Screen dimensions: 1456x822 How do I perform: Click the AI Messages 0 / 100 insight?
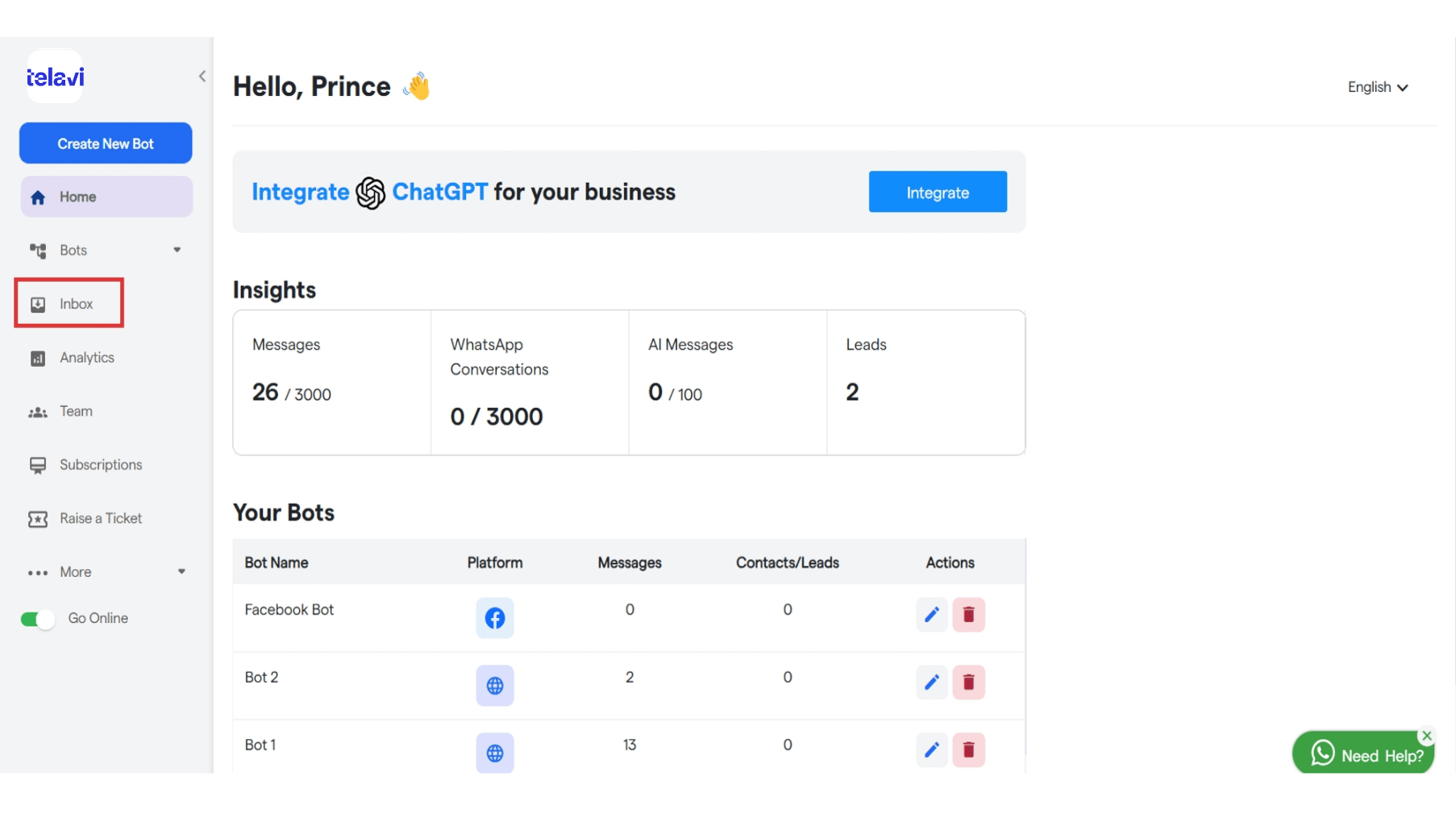[728, 383]
